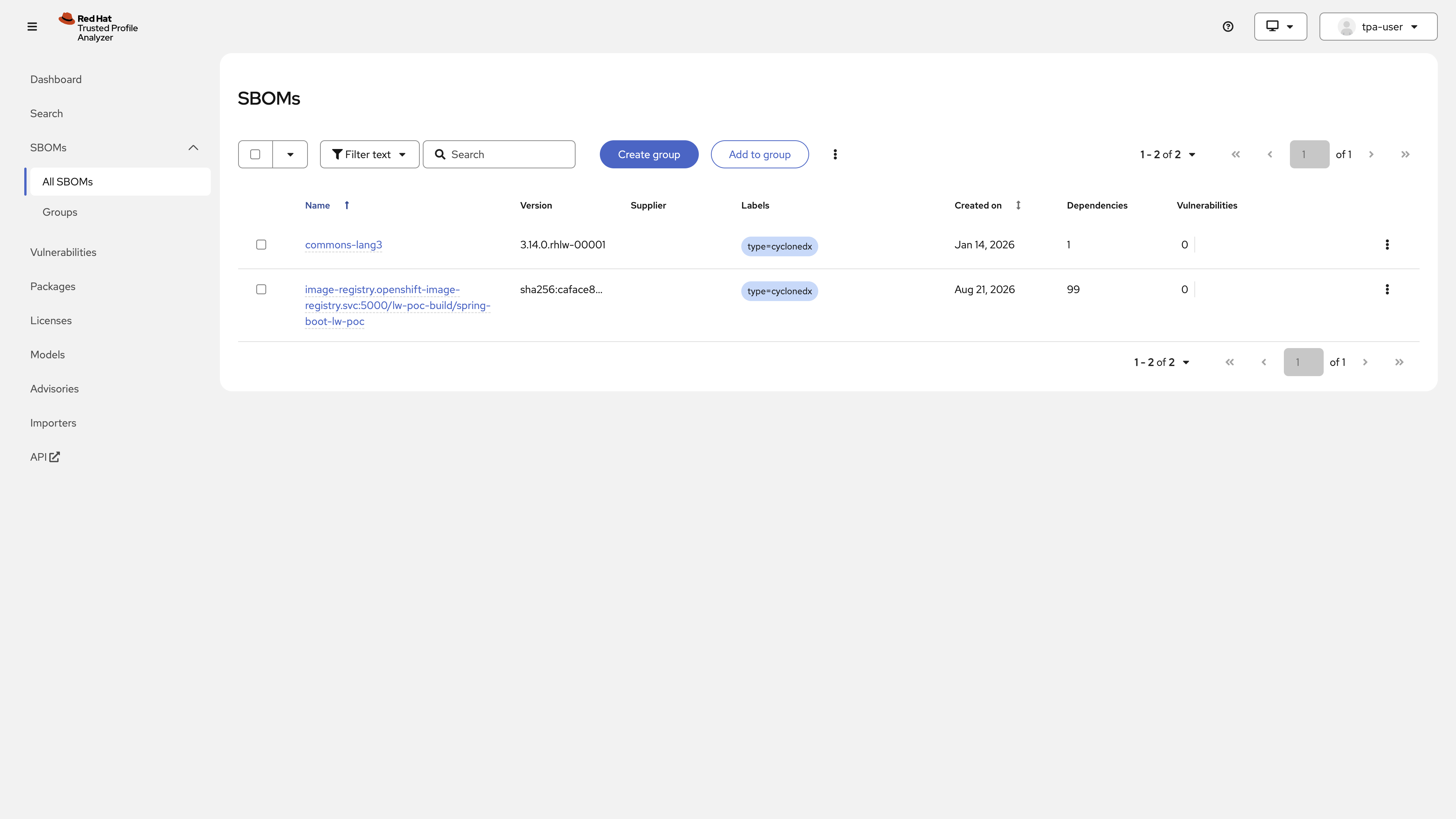The width and height of the screenshot is (1456, 819).
Task: Open the kebab actions menu for spring-boot-lw-poc row
Action: pyautogui.click(x=1387, y=289)
